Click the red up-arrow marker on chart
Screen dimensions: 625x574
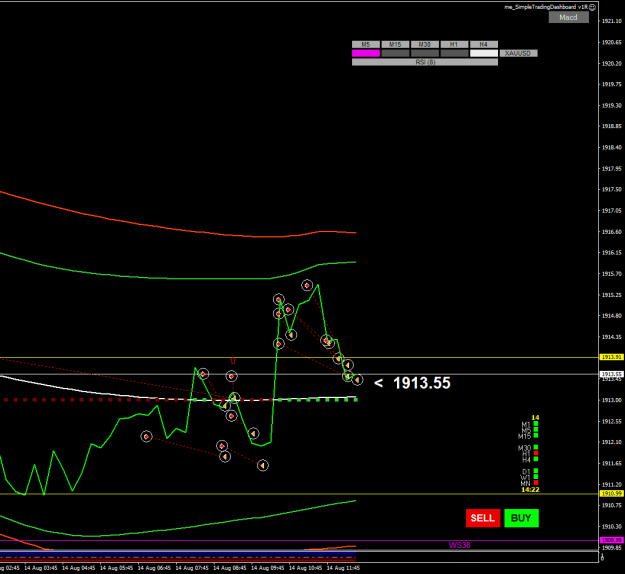click(233, 361)
